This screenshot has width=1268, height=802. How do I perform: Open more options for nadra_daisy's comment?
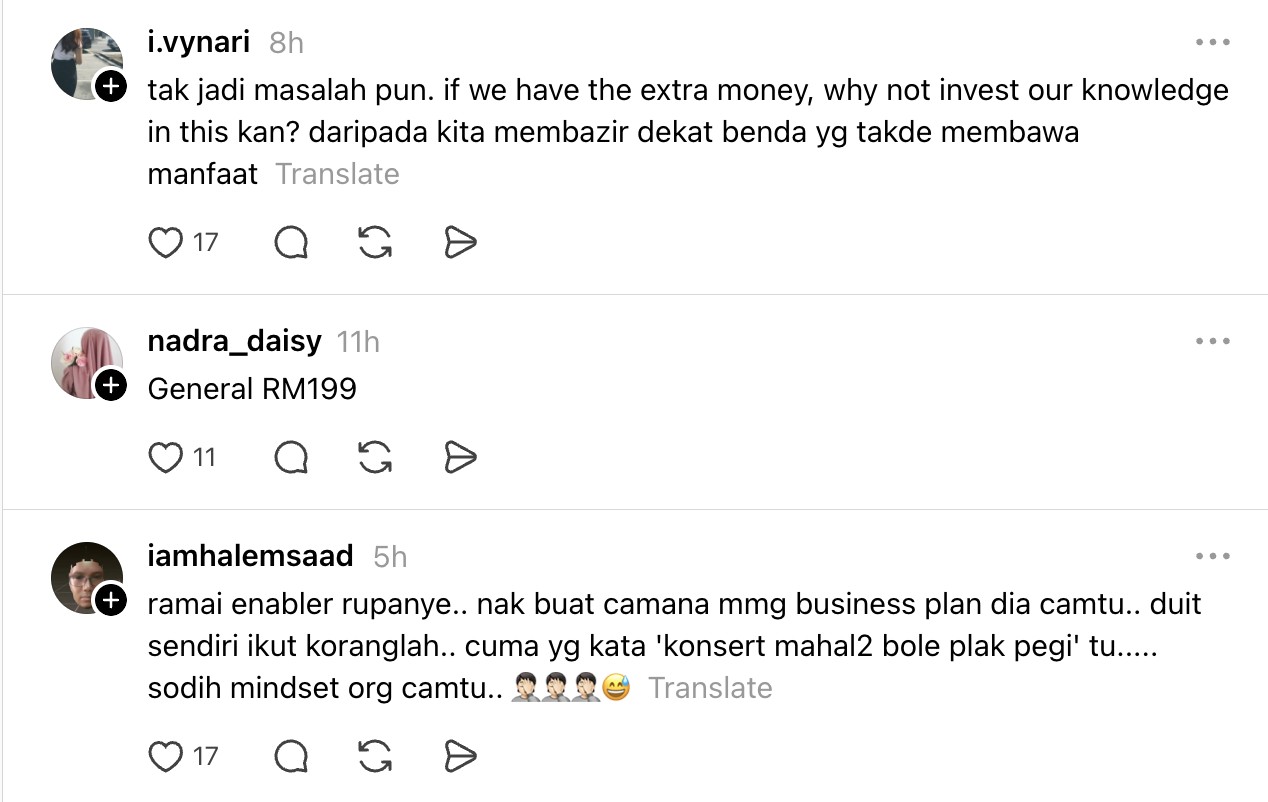pos(1212,342)
